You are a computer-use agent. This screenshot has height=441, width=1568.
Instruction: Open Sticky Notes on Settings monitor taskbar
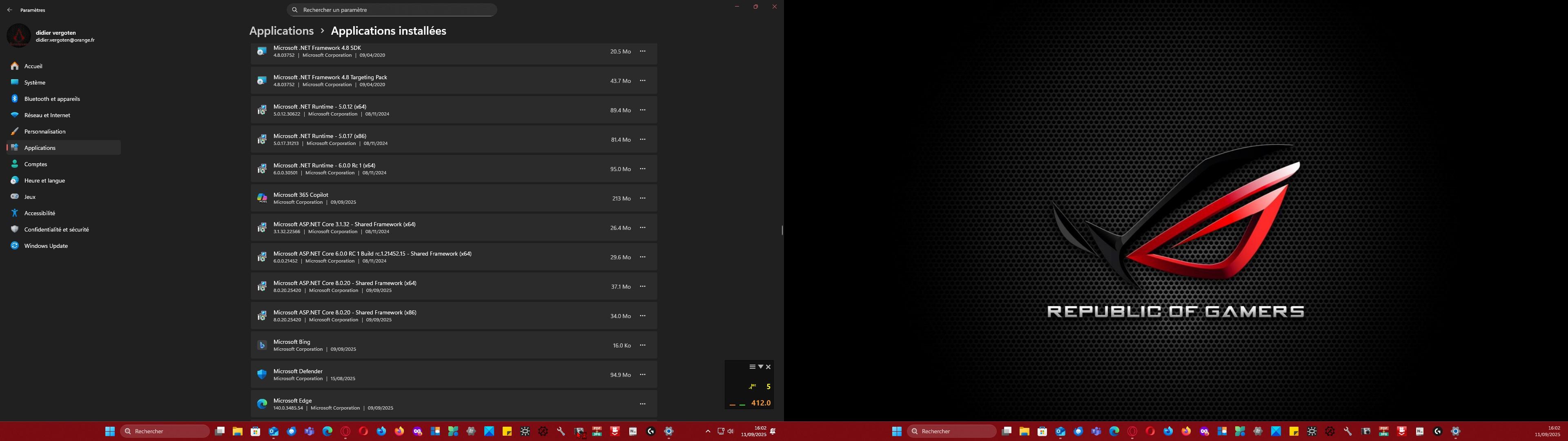pos(507,431)
